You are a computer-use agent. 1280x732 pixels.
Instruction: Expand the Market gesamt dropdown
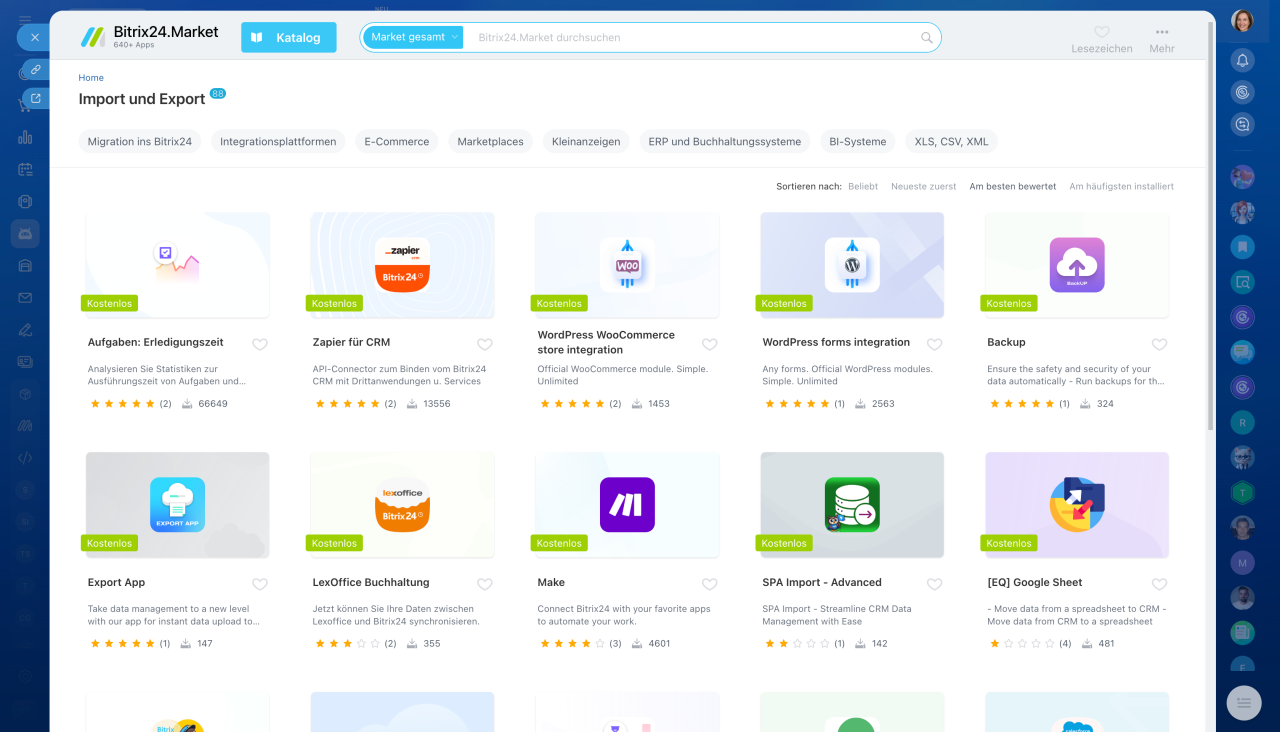[x=414, y=37]
